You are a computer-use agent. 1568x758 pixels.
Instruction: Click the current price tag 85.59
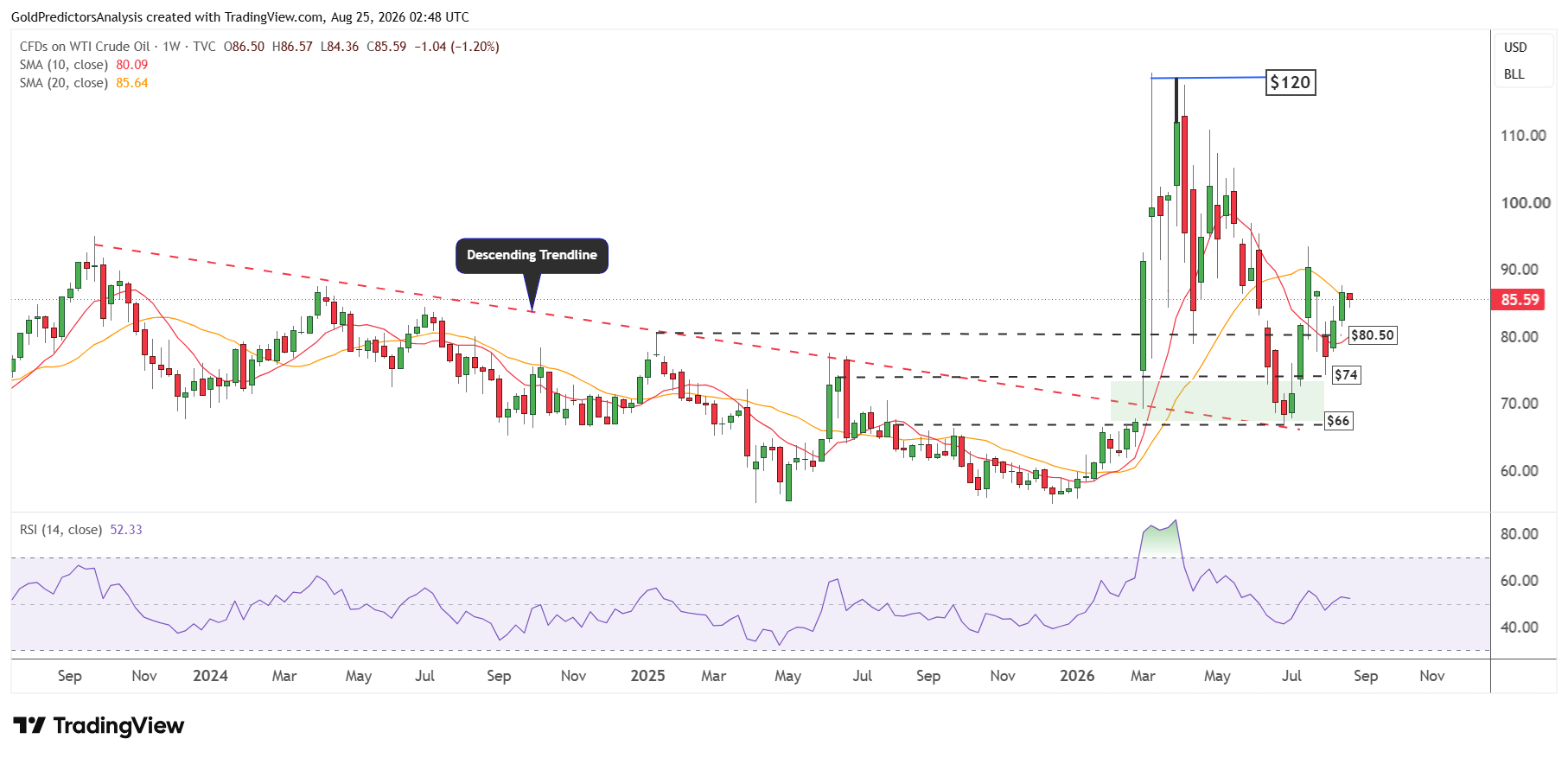(1520, 300)
